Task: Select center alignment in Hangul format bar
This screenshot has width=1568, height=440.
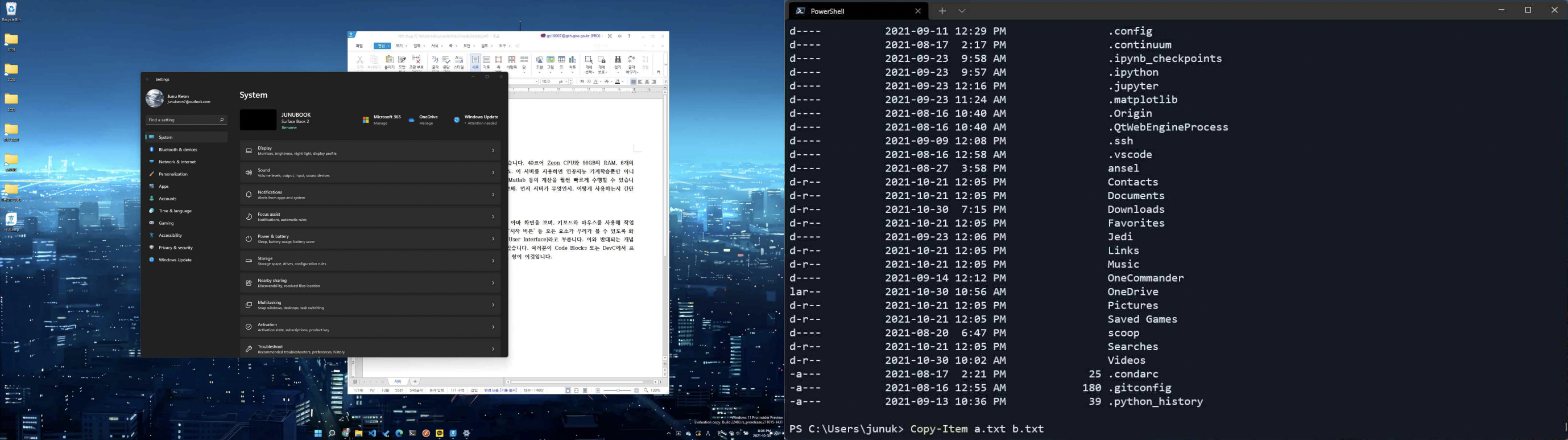Action: pyautogui.click(x=647, y=81)
